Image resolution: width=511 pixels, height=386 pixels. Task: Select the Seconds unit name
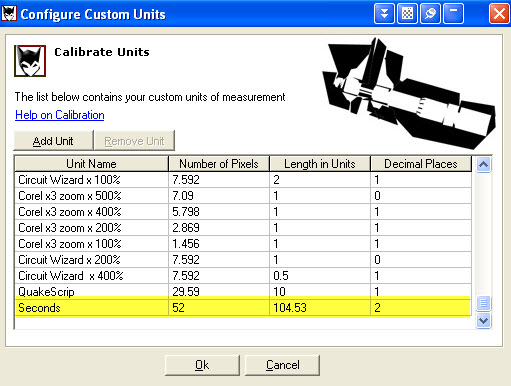click(39, 308)
